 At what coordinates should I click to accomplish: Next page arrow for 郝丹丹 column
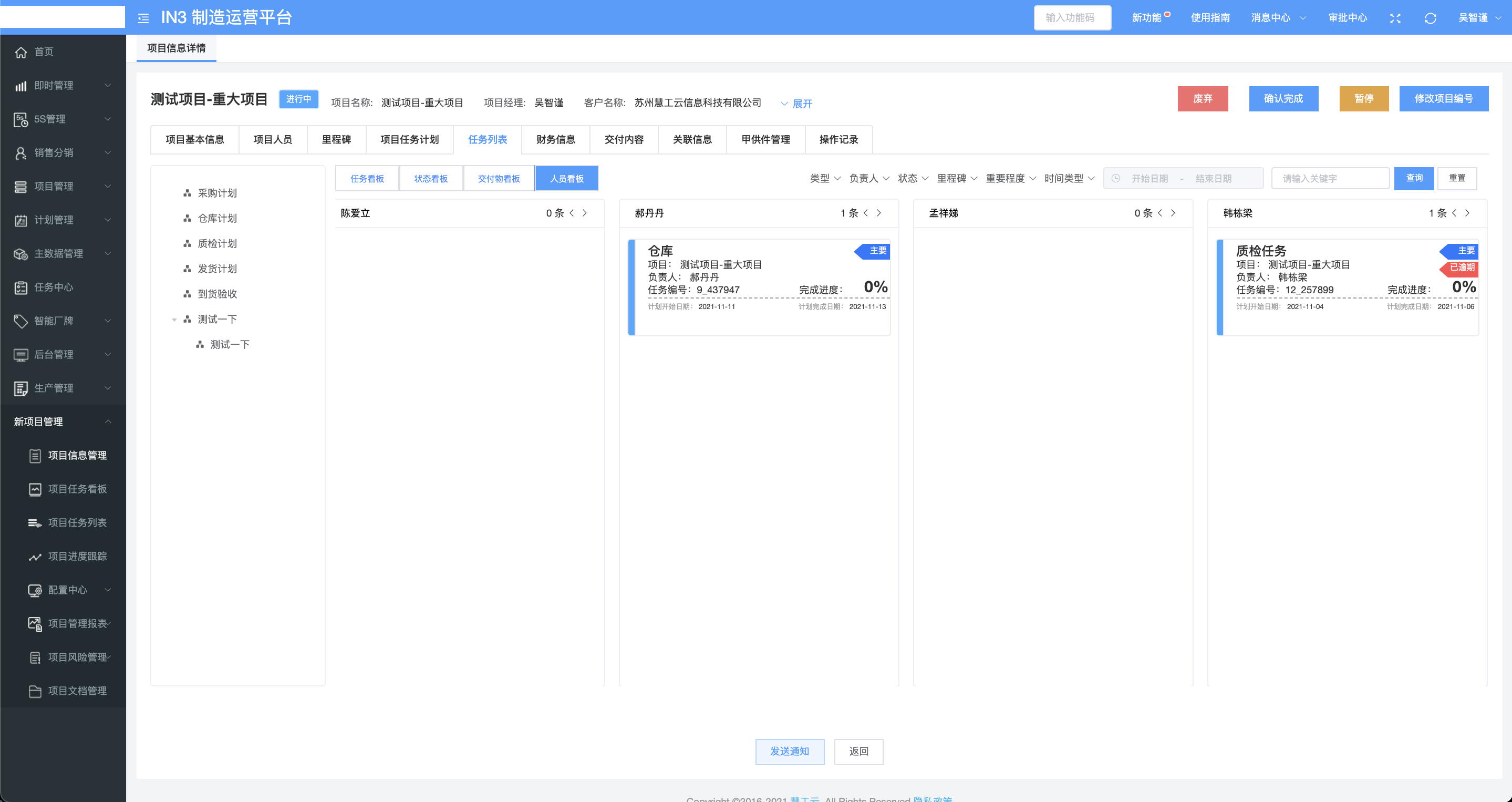pos(879,213)
